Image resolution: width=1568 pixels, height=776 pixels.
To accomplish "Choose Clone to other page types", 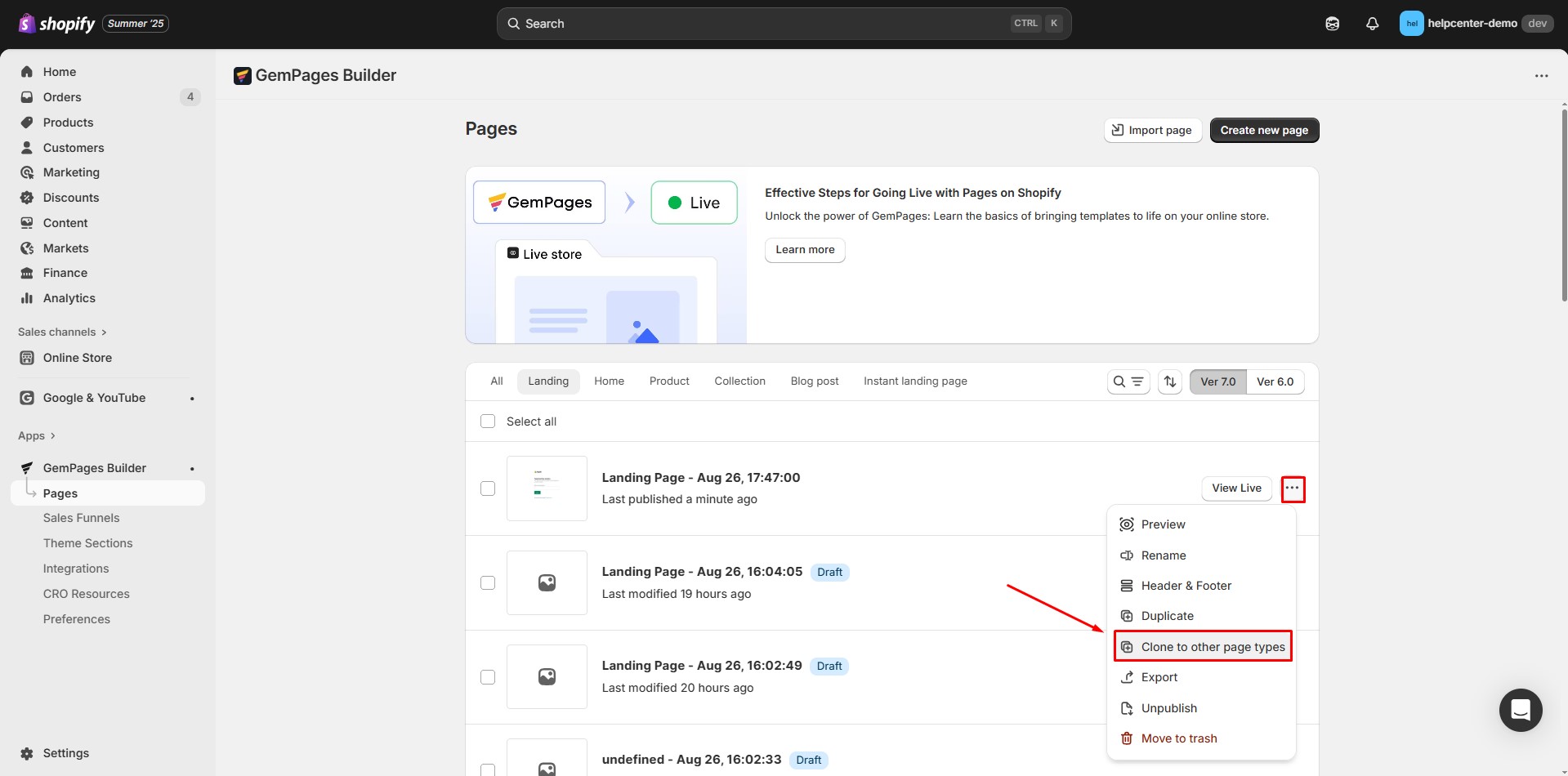I will (x=1203, y=647).
